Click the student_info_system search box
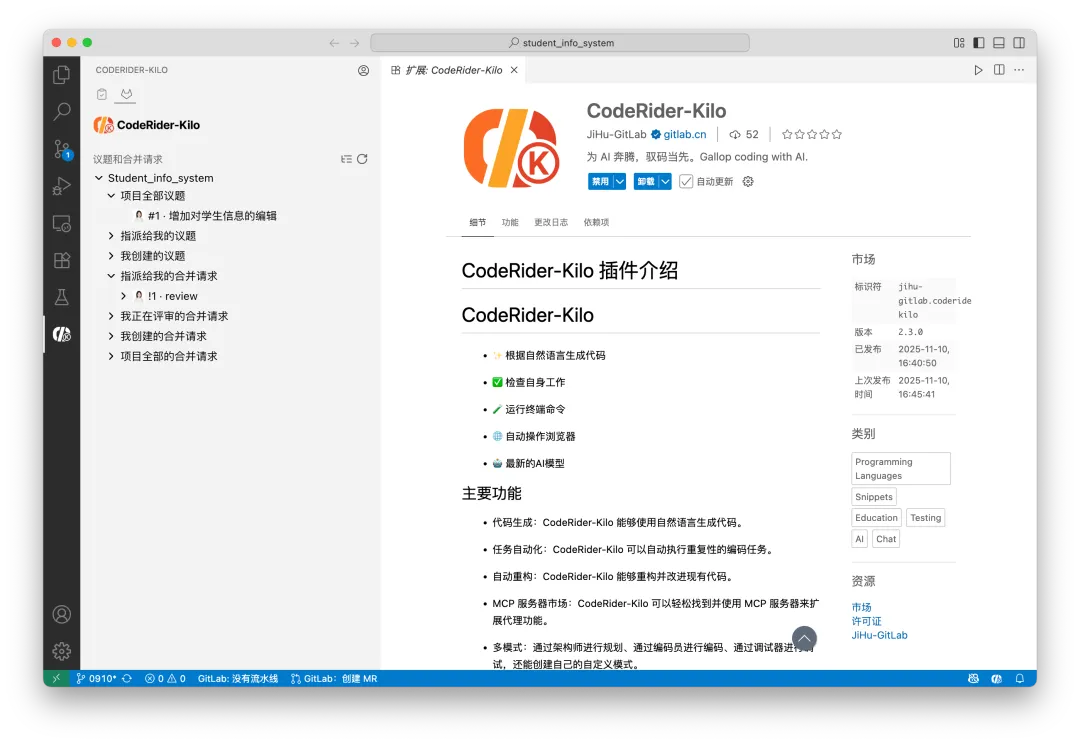1080x744 pixels. coord(560,42)
